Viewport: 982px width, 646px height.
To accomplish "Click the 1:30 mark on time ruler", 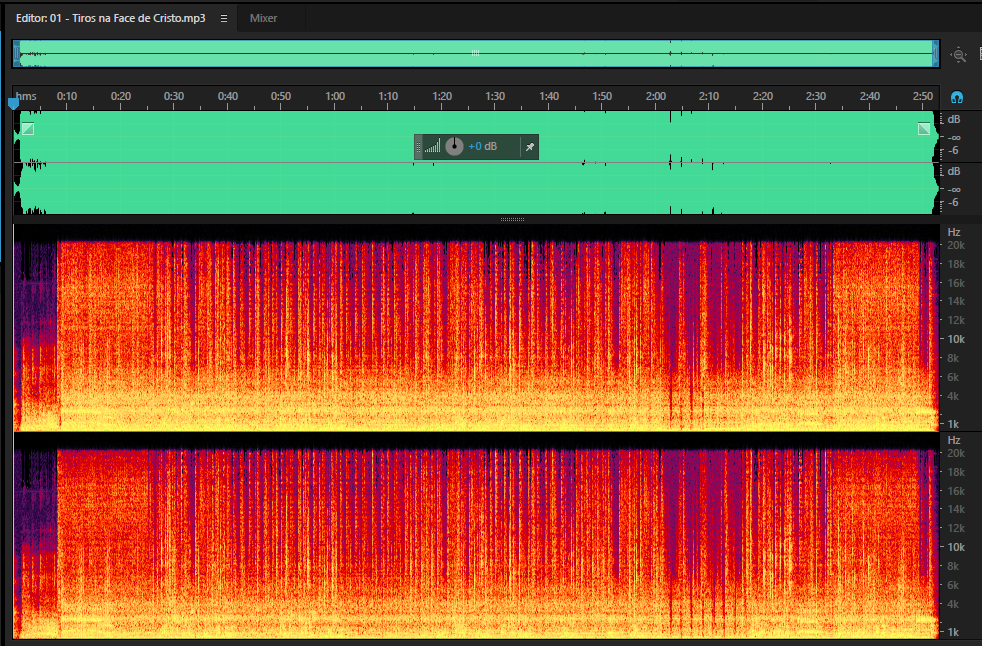I will 495,96.
